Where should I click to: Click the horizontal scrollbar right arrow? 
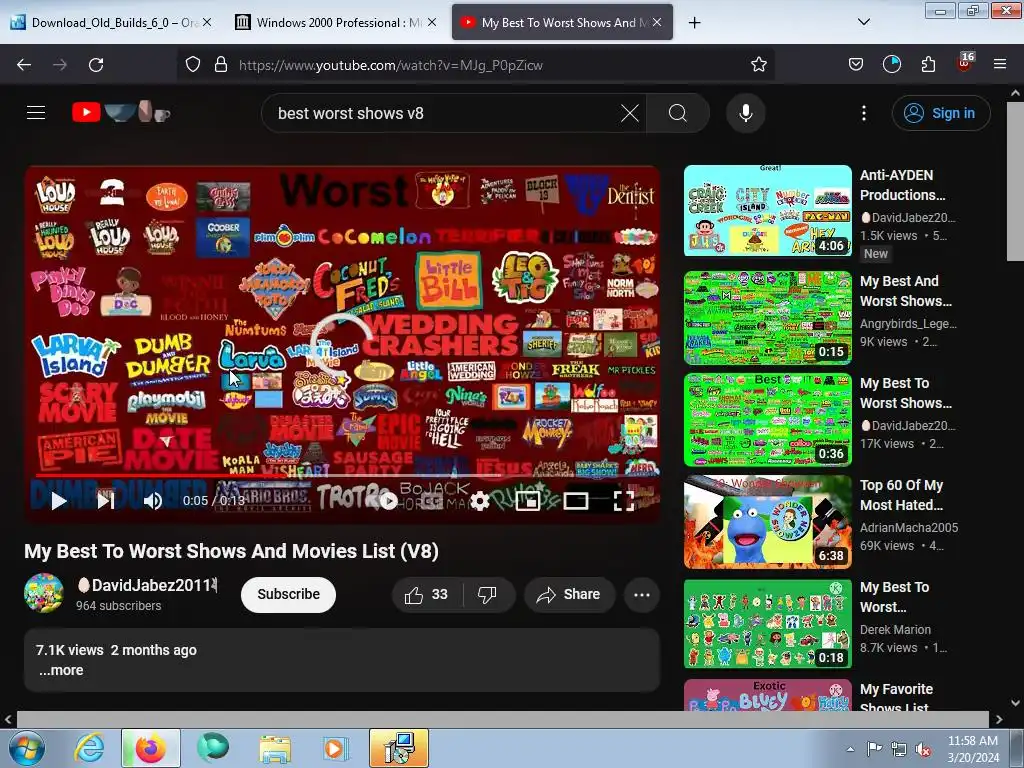click(x=999, y=719)
